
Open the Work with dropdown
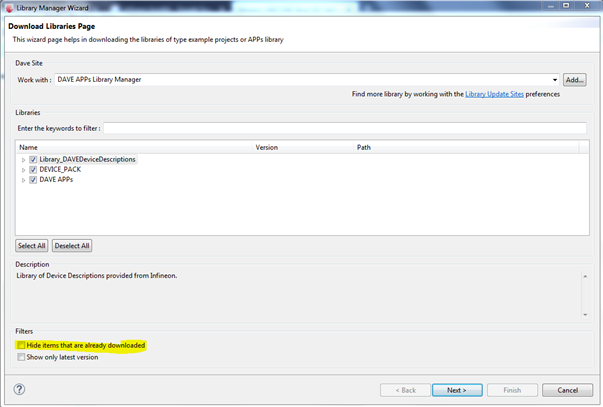[x=555, y=80]
